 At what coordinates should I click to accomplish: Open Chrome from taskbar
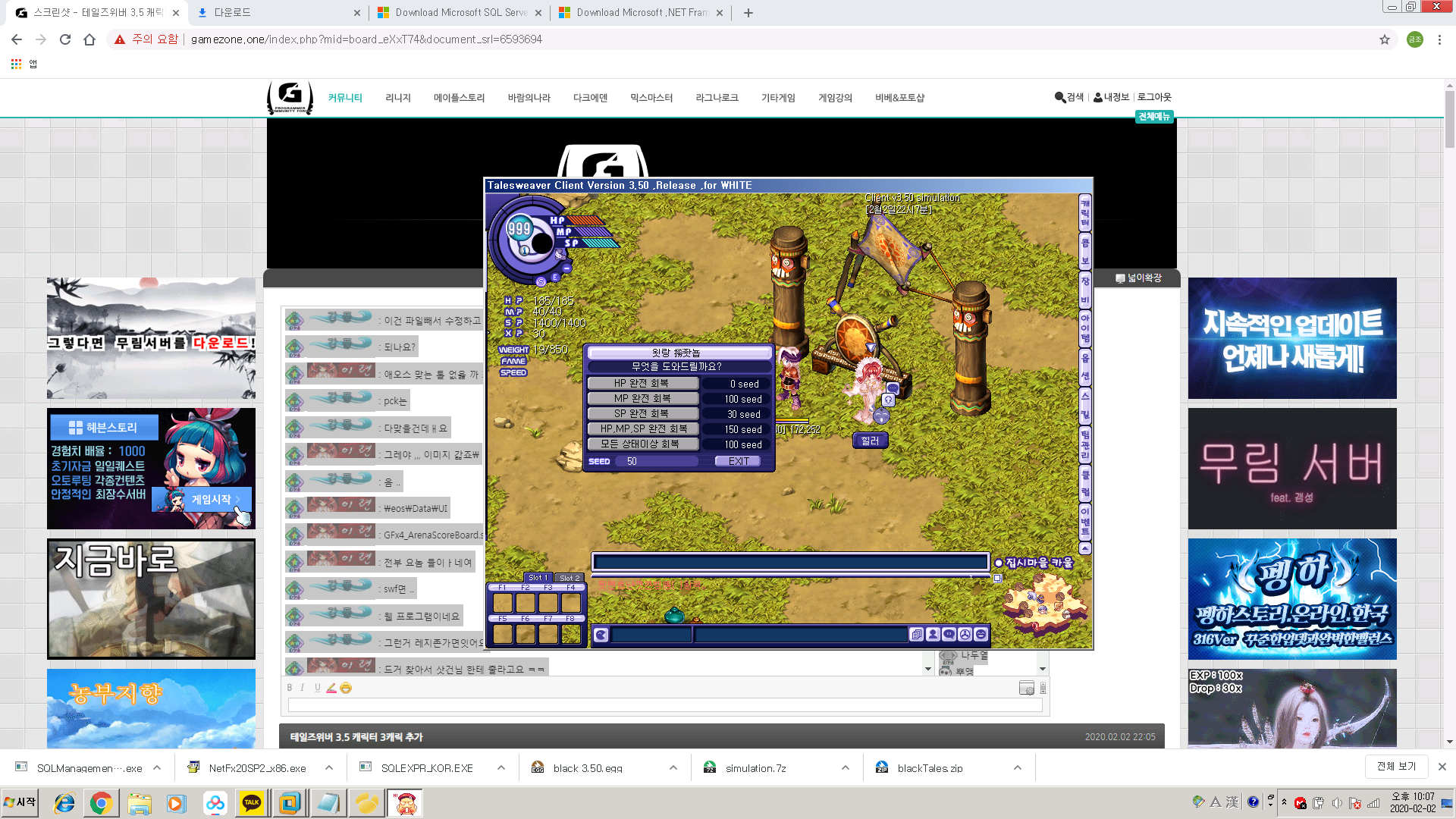tap(101, 803)
